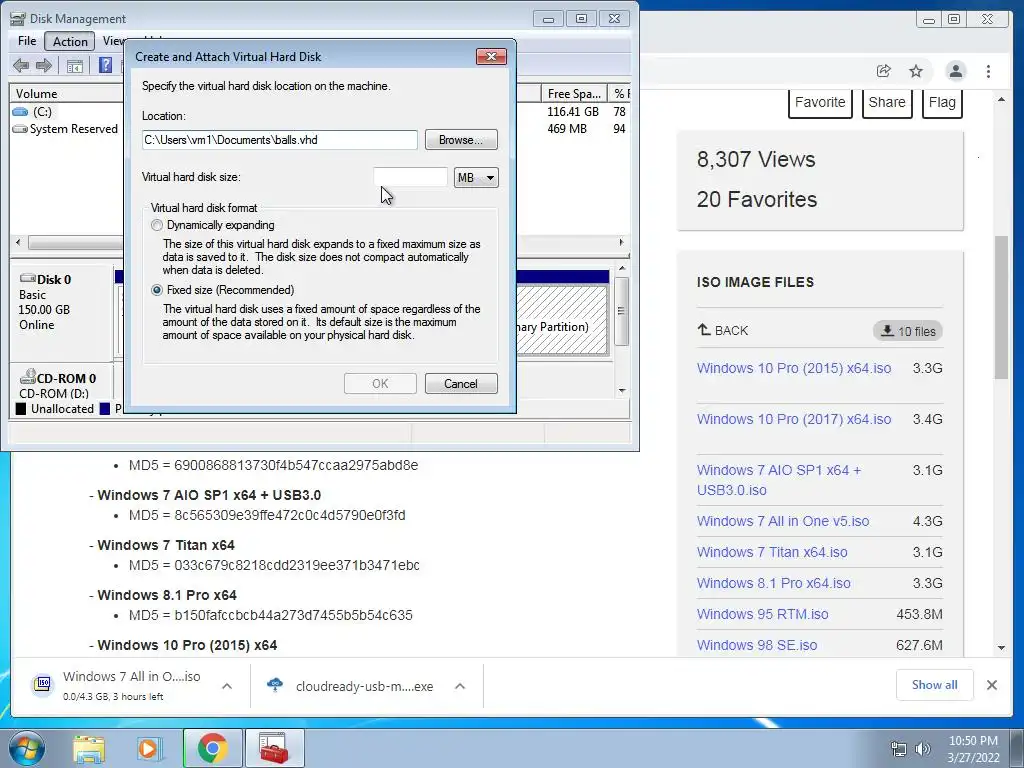Click the Favorite button on the webpage
1024x768 pixels.
pos(820,103)
